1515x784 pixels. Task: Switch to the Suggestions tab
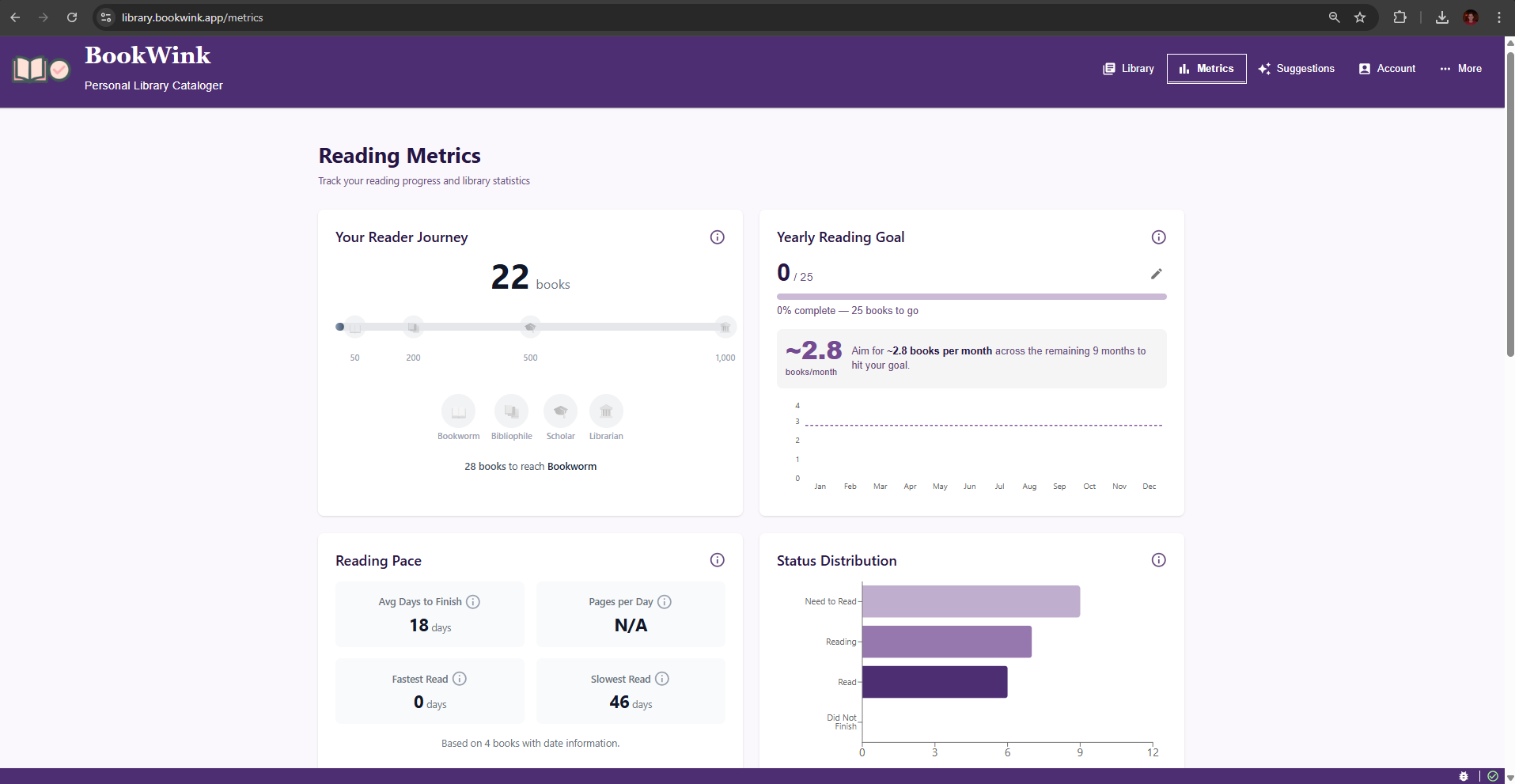pos(1296,69)
